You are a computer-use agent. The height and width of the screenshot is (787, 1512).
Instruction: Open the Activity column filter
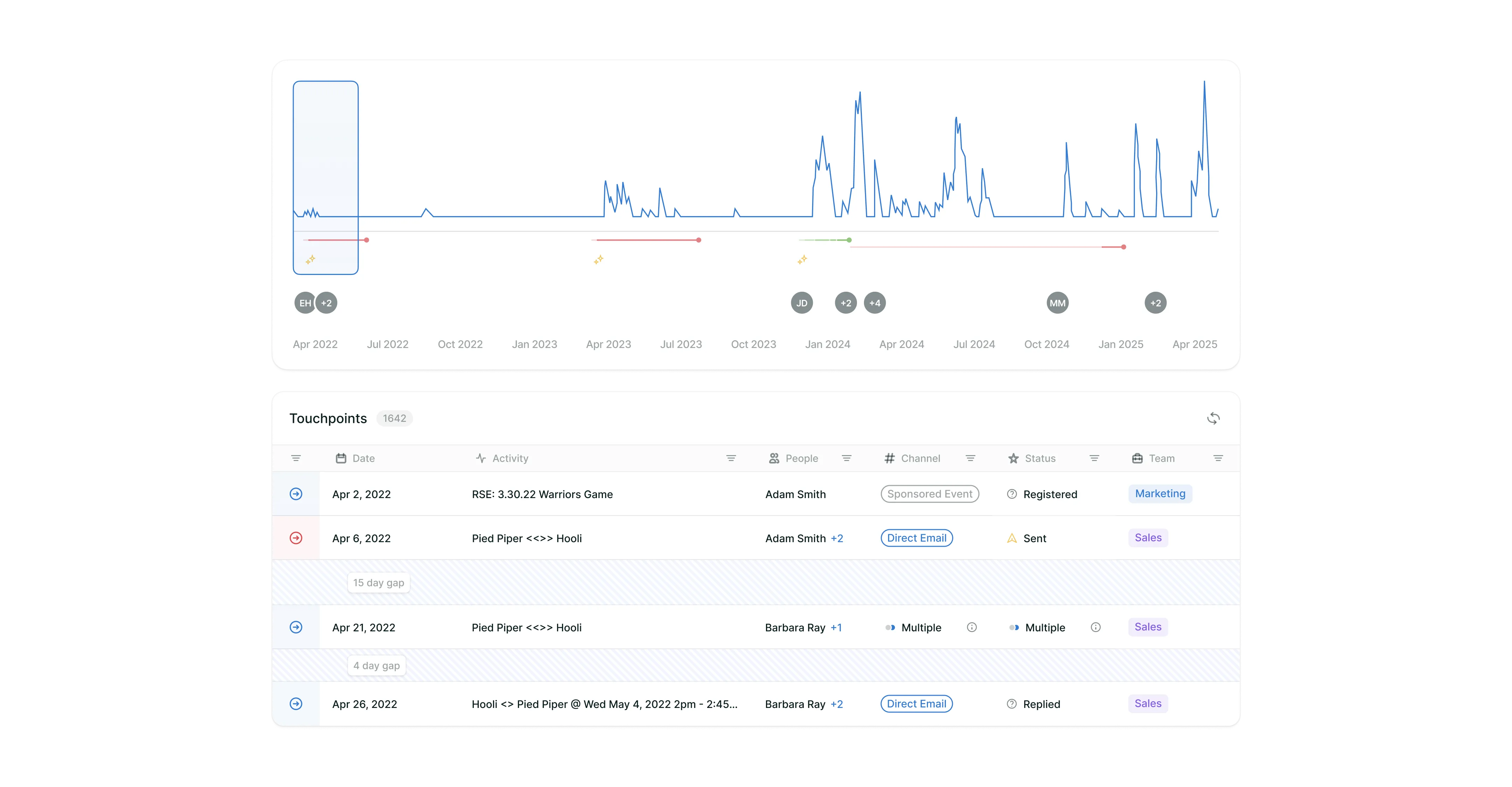pos(731,458)
